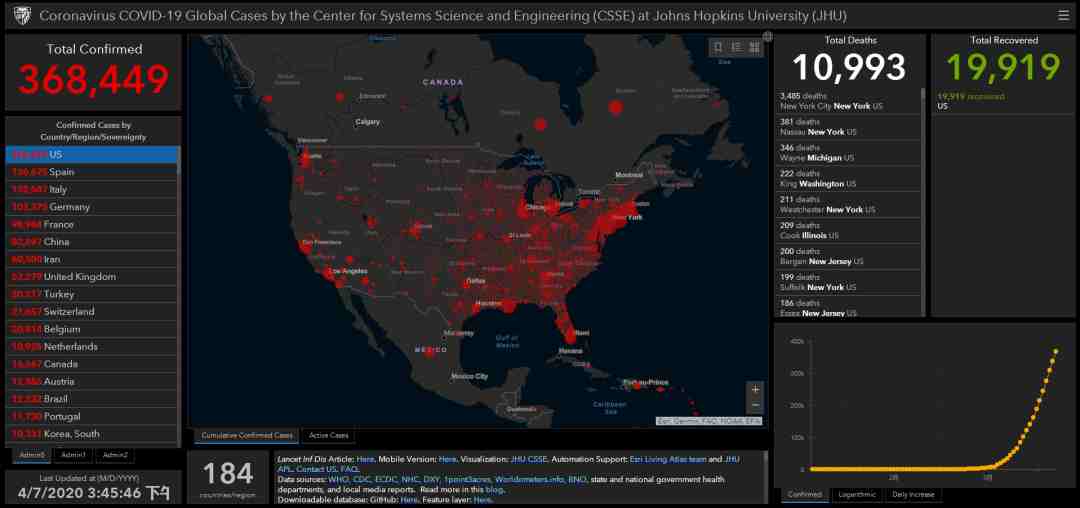Viewport: 1080px width, 508px height.
Task: Select Germany in the country list
Action: tap(91, 207)
